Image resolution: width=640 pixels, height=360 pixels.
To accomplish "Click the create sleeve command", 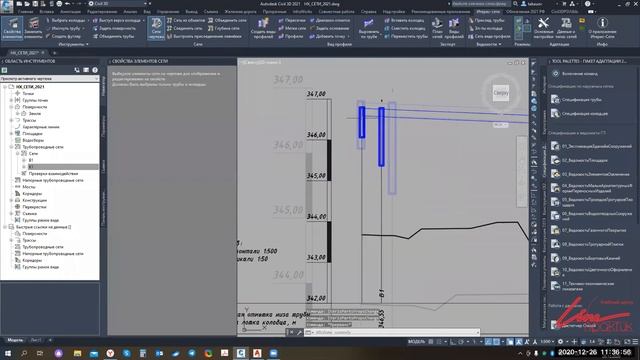I will (63, 36).
